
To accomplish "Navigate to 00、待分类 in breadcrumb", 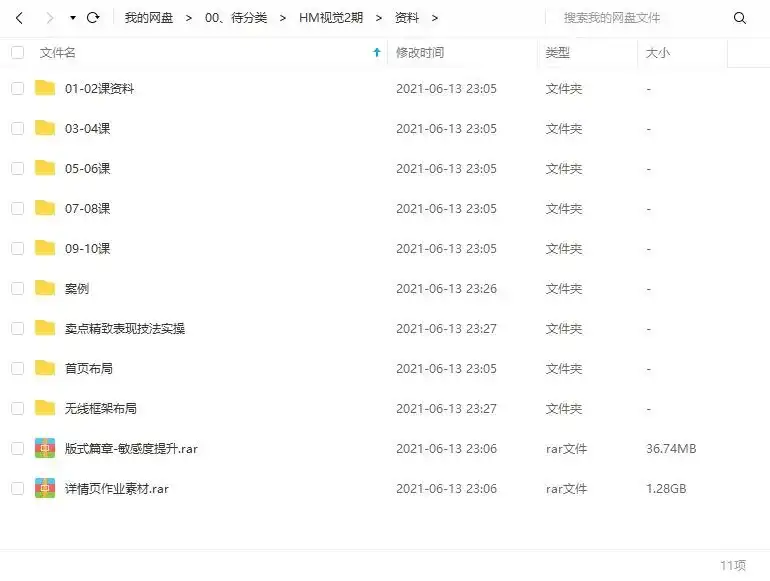I will pos(236,18).
